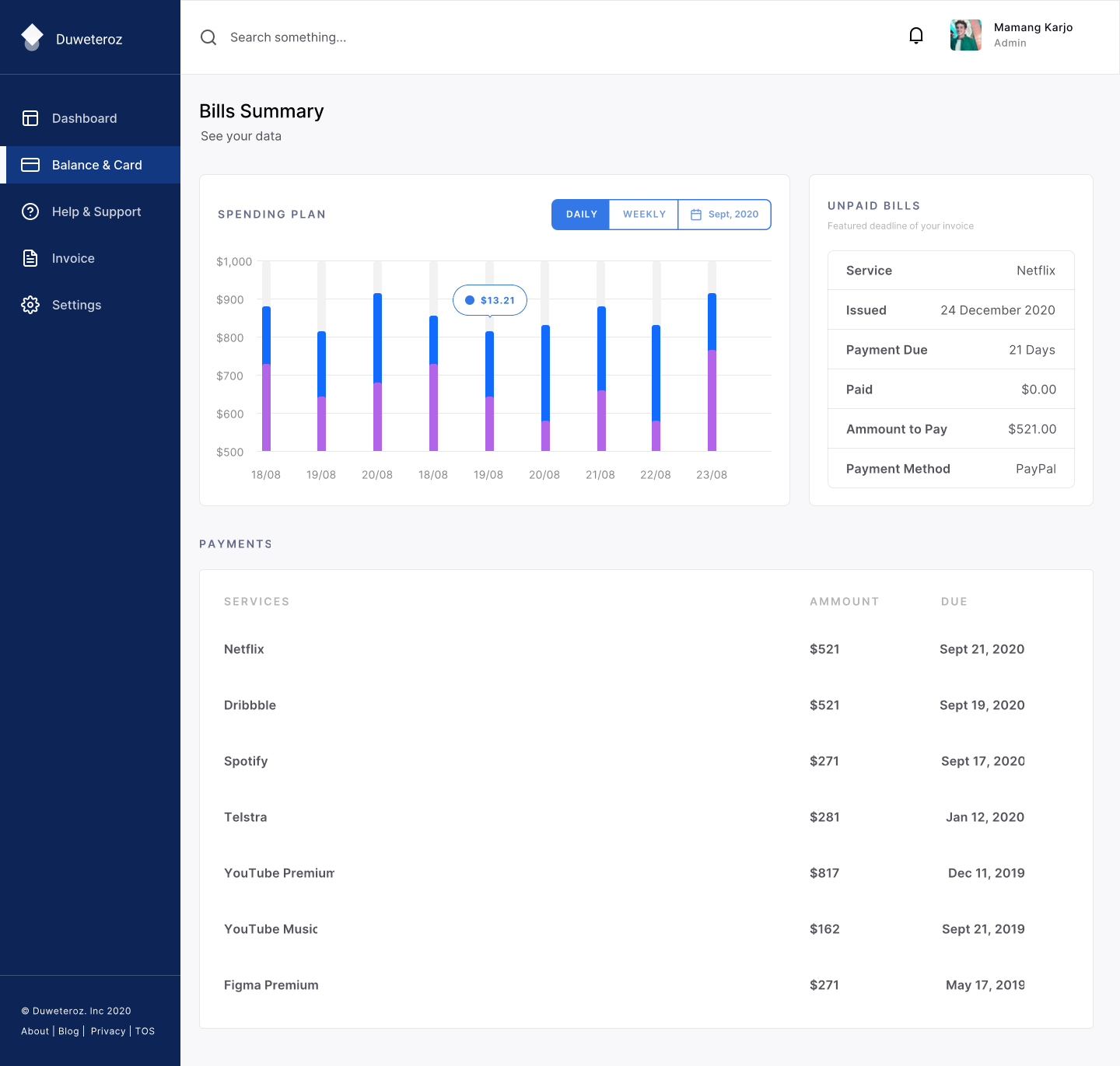The width and height of the screenshot is (1120, 1066).
Task: Select the Figma Premium payment row
Action: point(646,985)
